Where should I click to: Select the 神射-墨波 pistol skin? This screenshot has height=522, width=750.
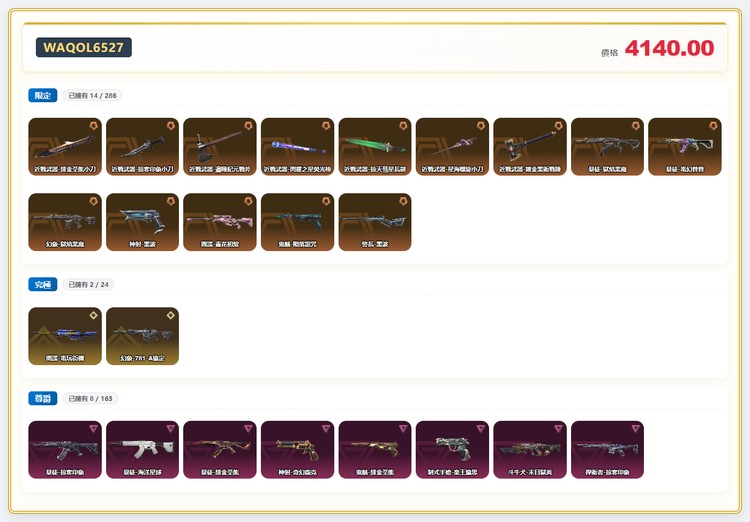142,222
